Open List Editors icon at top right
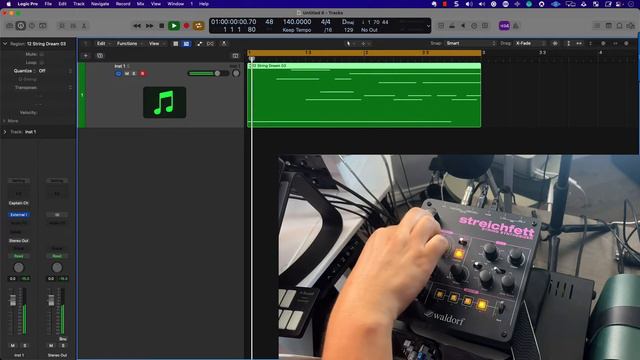This screenshot has width=640, height=360. tap(597, 26)
